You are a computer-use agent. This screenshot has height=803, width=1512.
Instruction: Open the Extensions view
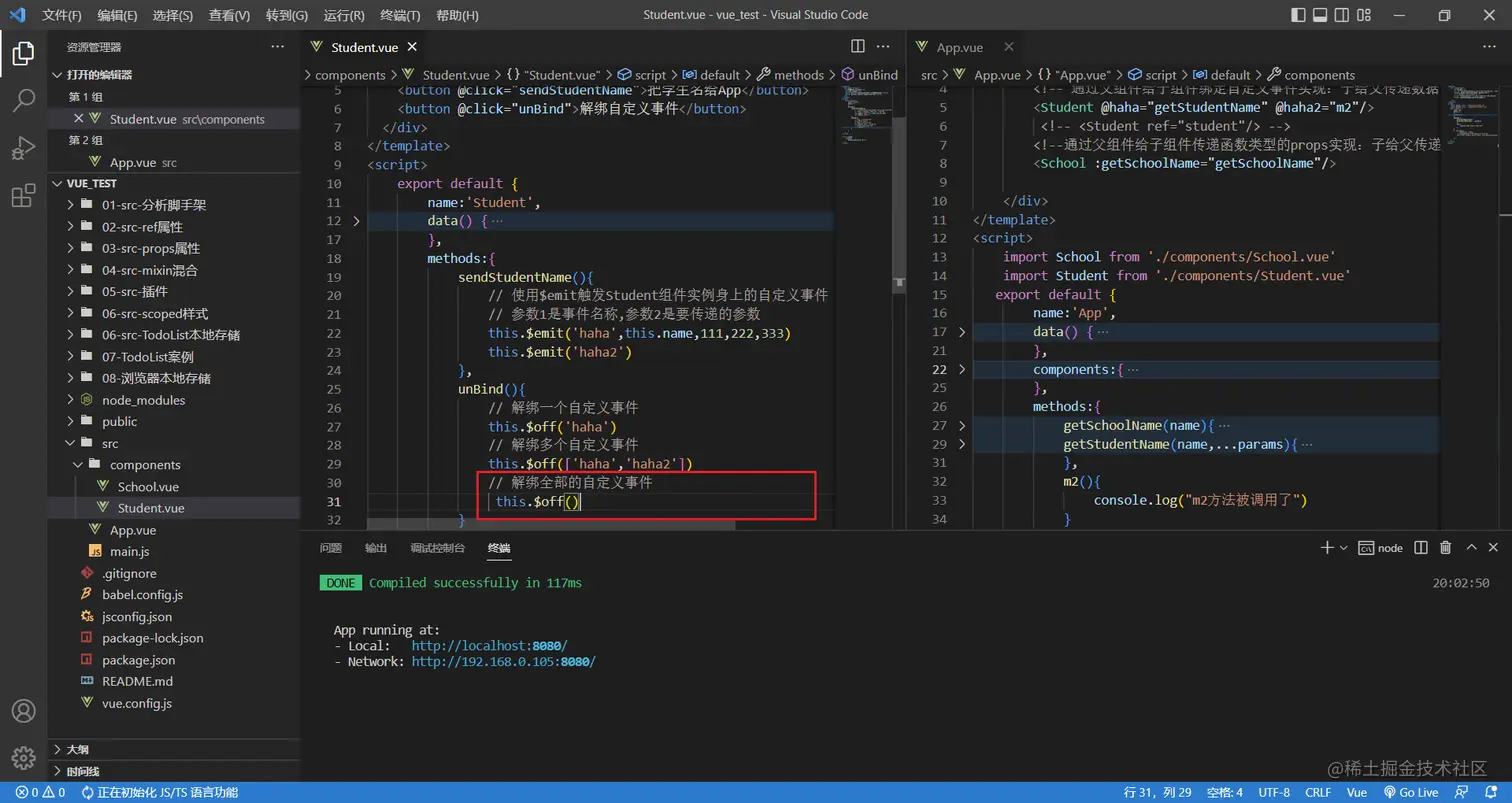tap(23, 196)
